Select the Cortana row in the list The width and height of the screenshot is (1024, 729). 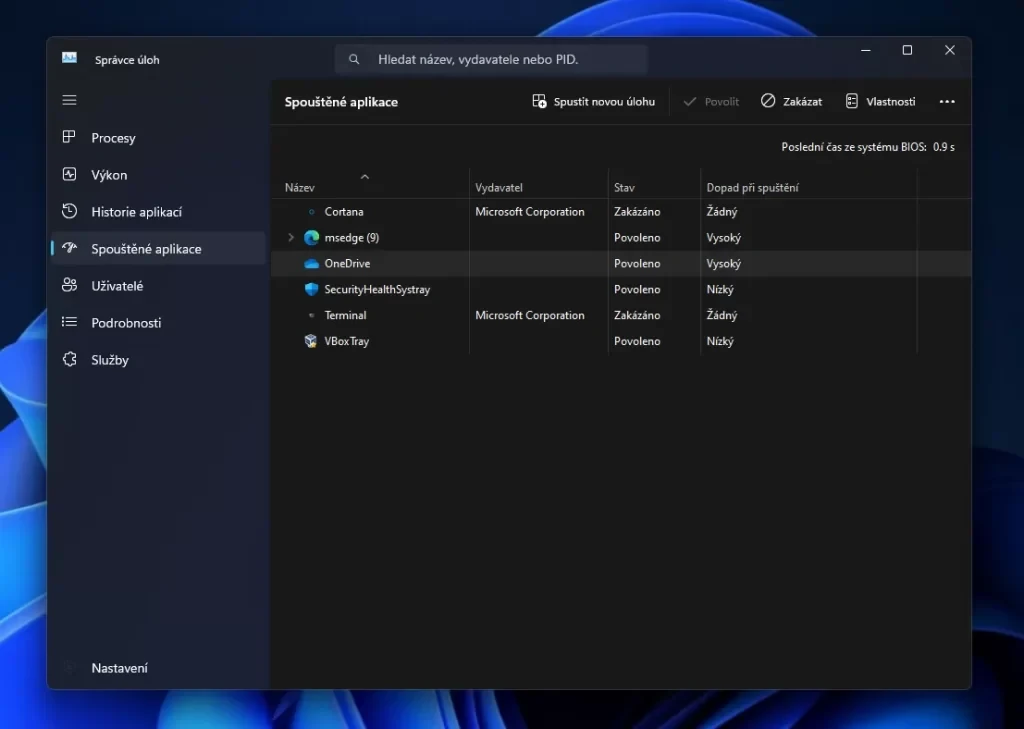coord(345,212)
